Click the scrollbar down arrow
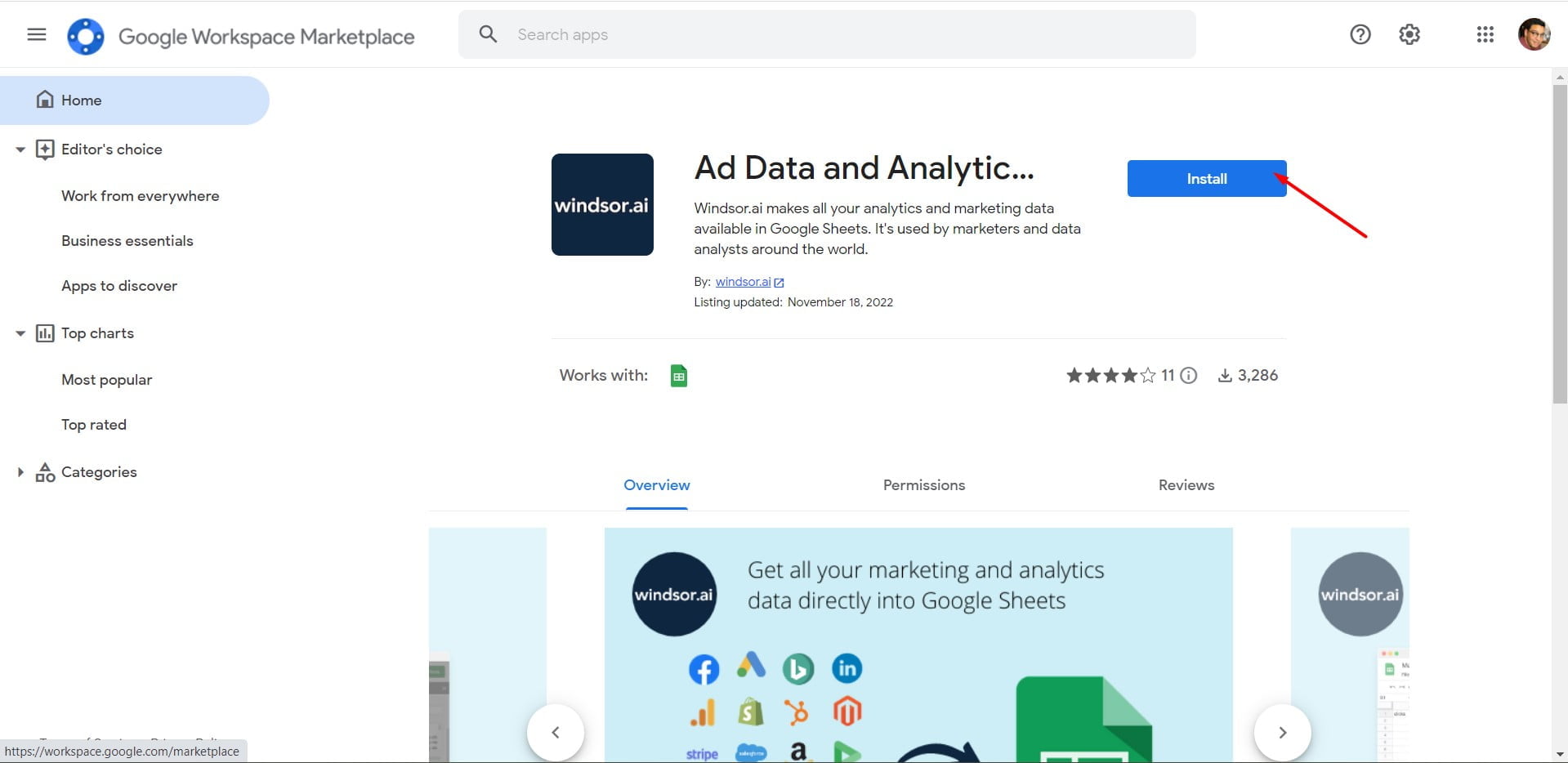Image resolution: width=1568 pixels, height=763 pixels. tap(1560, 755)
